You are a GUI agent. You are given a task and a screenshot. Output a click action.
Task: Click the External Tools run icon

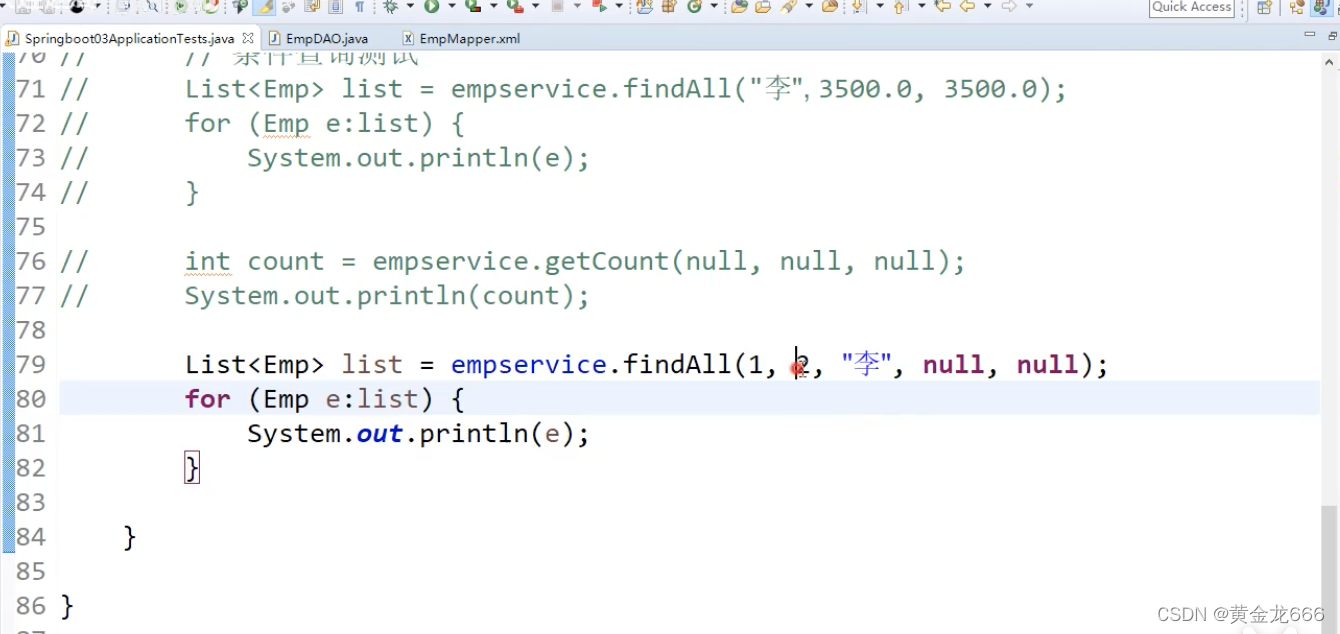514,6
